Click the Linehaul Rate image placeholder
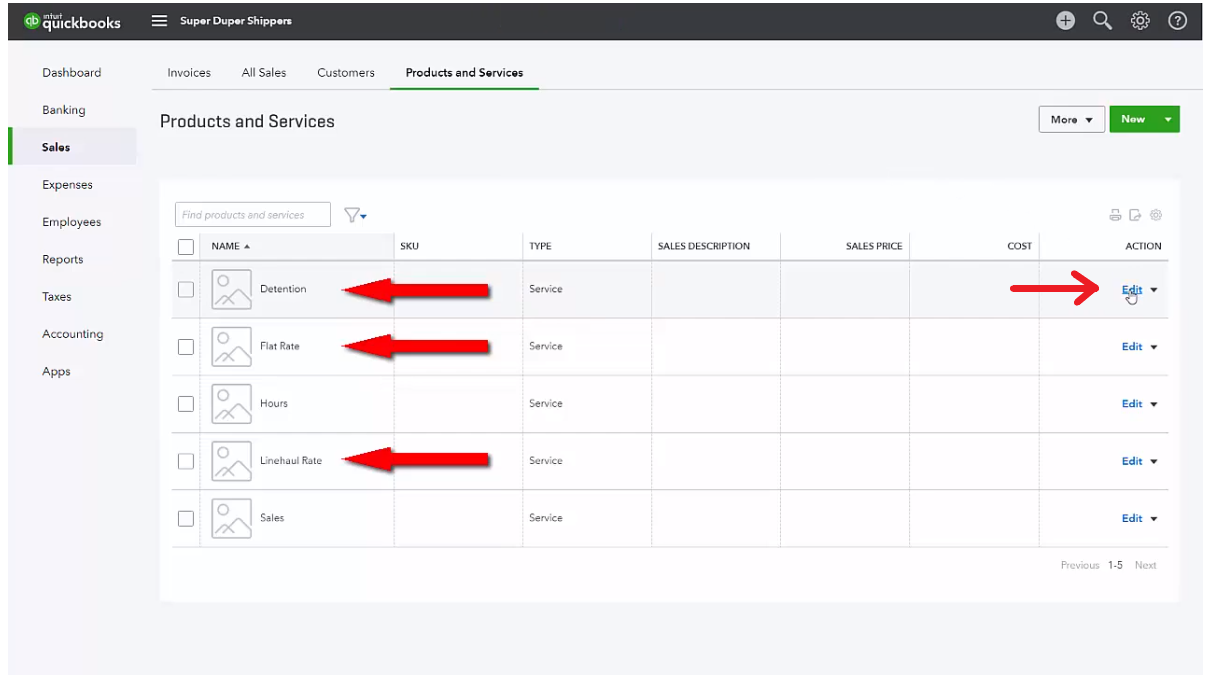The width and height of the screenshot is (1208, 679). pyautogui.click(x=232, y=461)
